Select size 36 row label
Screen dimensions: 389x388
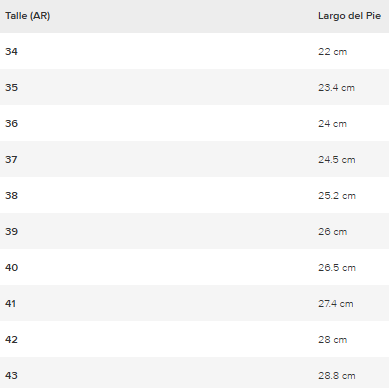[x=11, y=124]
